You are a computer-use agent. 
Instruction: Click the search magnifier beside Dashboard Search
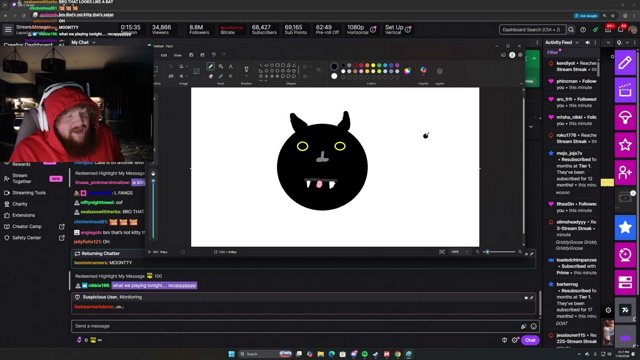[x=571, y=30]
